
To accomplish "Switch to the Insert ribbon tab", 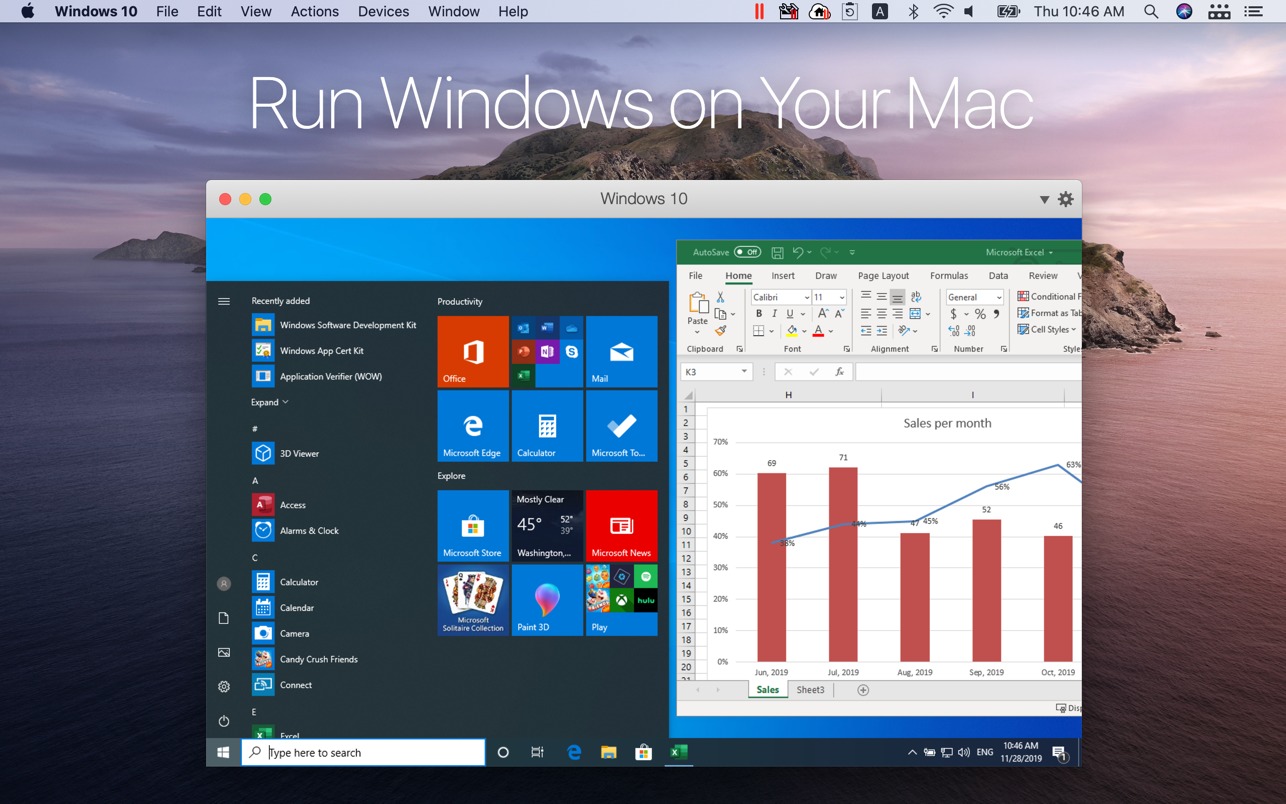I will (783, 276).
